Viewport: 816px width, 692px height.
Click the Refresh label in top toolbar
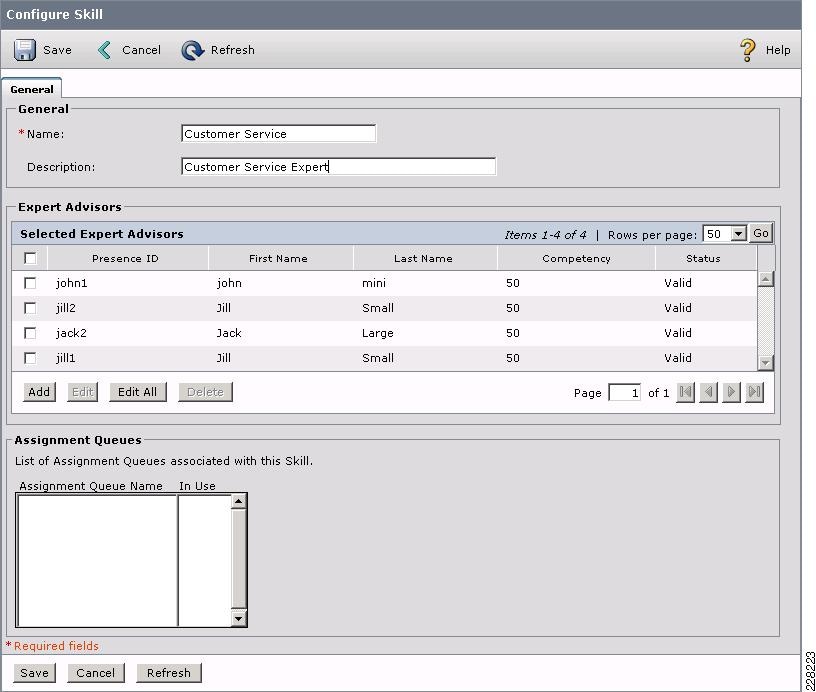[233, 50]
